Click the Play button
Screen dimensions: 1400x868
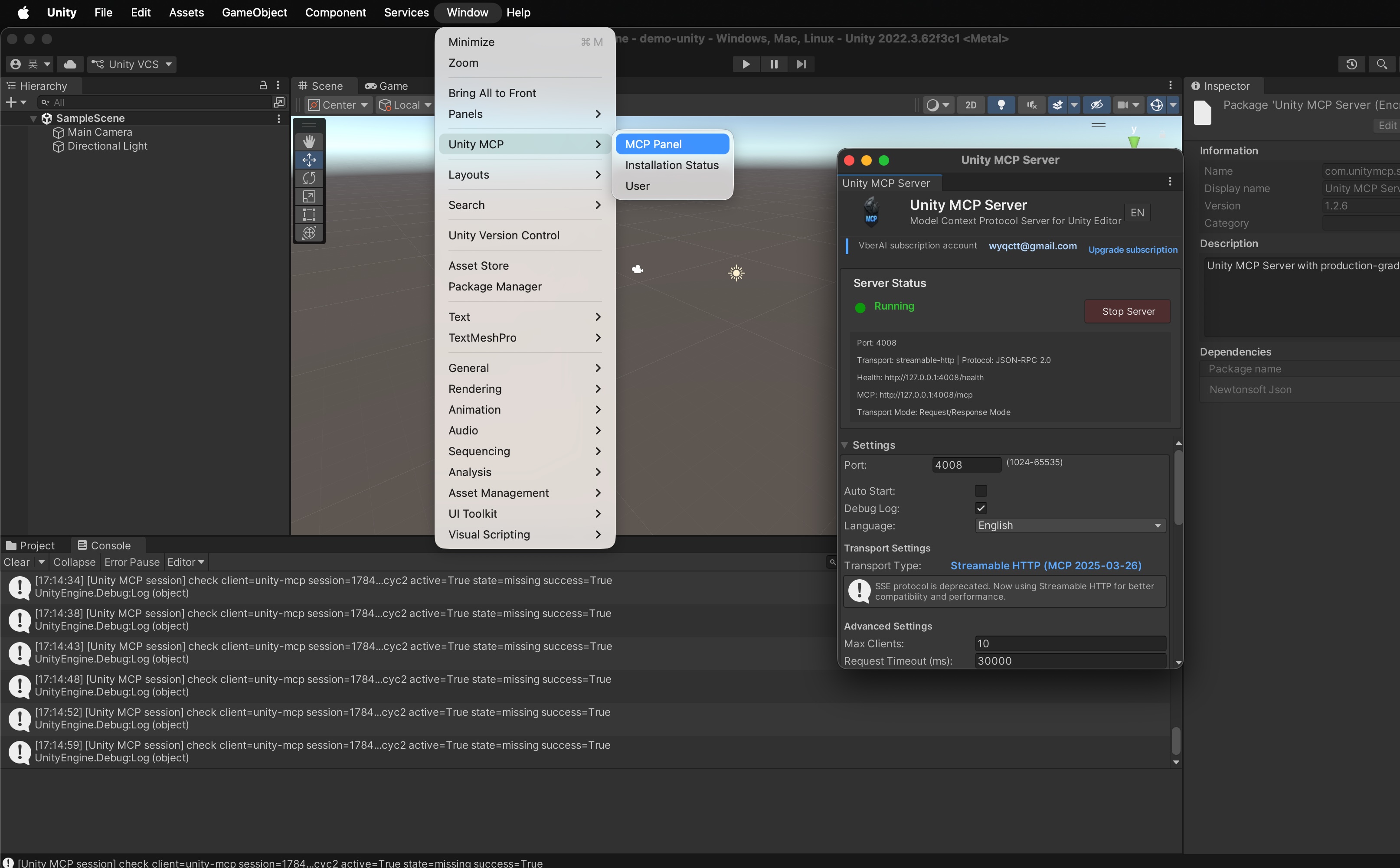pos(746,64)
